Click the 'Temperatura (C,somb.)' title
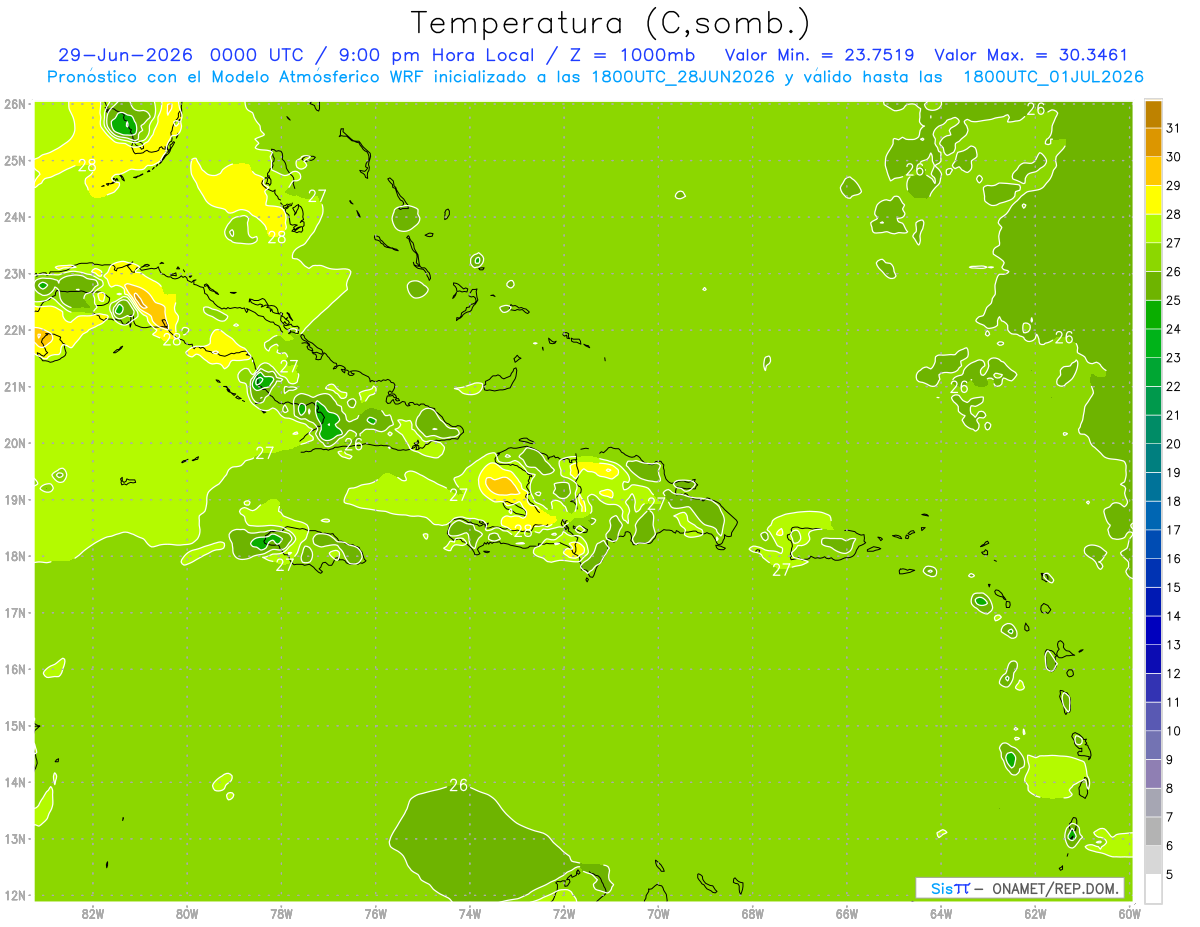The height and width of the screenshot is (927, 1200). pos(611,23)
